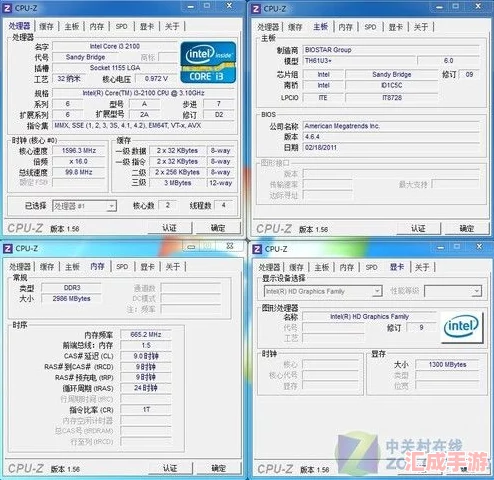The width and height of the screenshot is (494, 480).
Task: Open SPD tab in memory window
Action: pyautogui.click(x=122, y=267)
